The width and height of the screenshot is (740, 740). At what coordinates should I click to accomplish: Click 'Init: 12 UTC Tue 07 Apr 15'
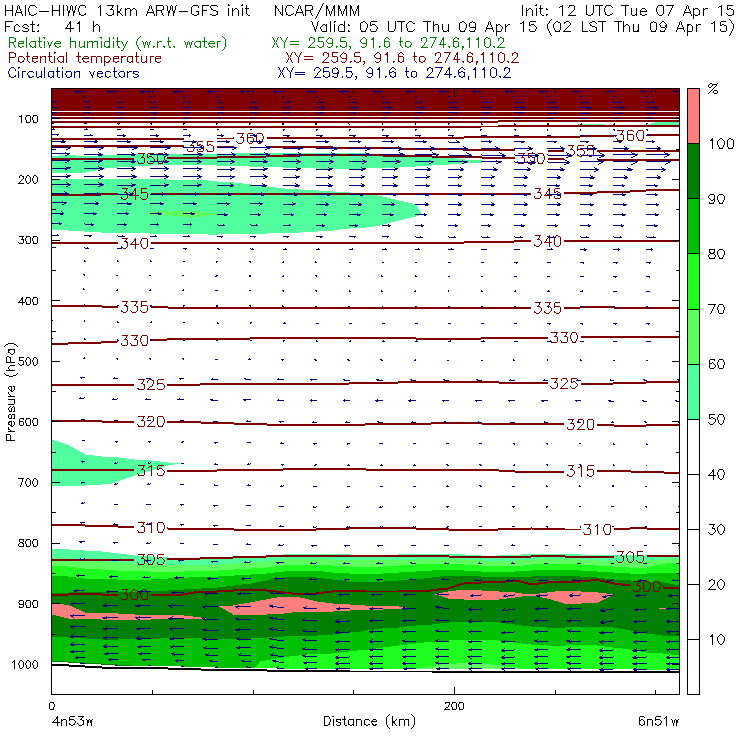(627, 10)
